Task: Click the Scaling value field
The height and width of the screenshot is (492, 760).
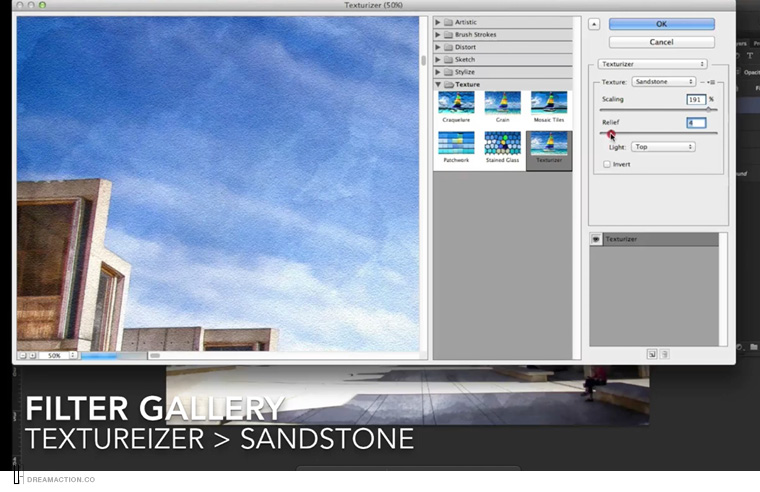Action: click(x=696, y=99)
